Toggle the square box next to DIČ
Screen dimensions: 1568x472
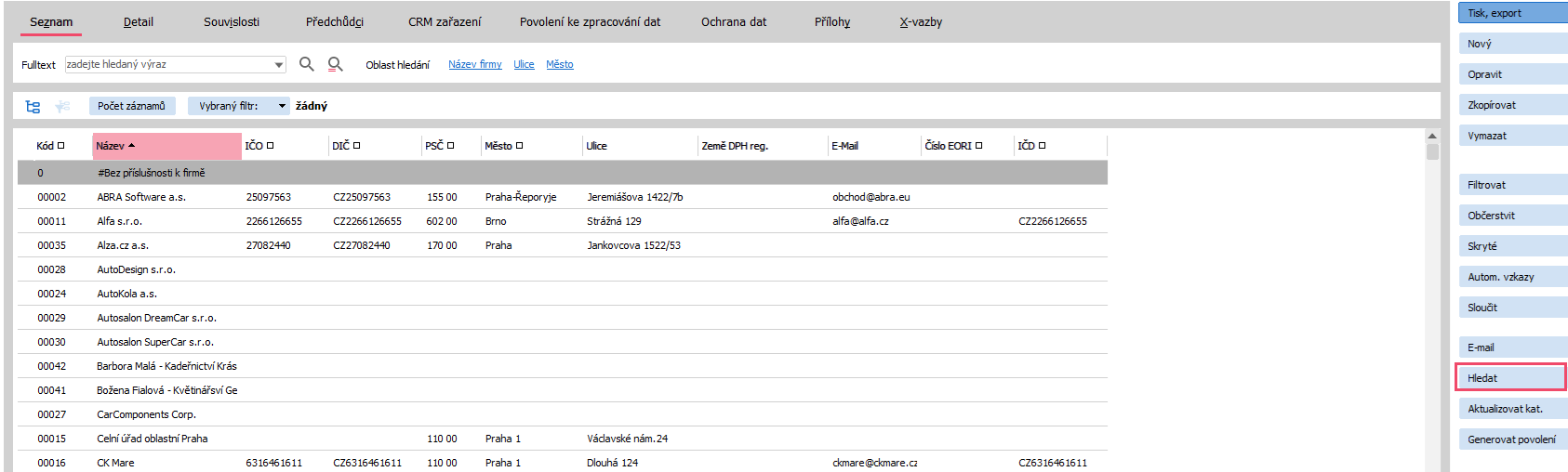357,146
